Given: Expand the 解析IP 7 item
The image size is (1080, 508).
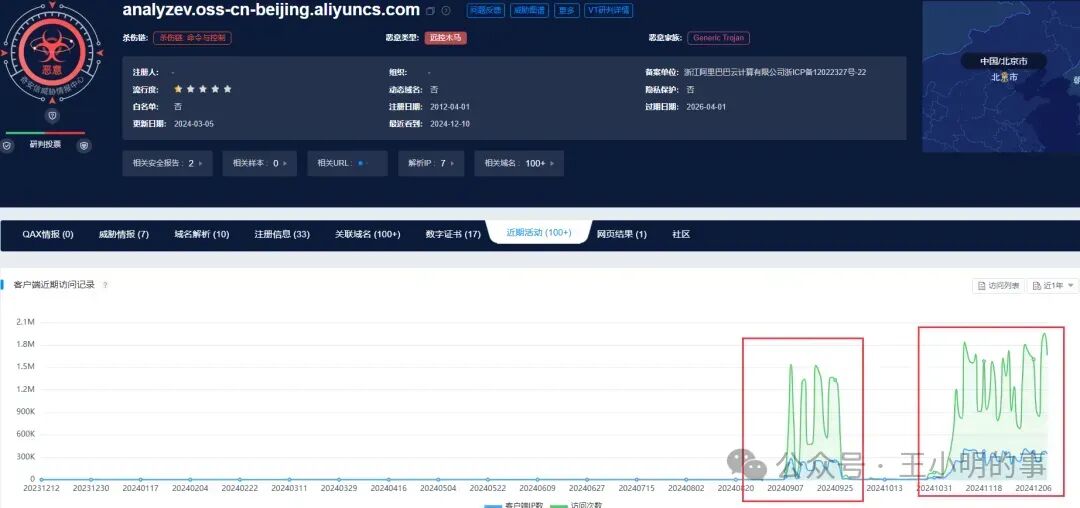Looking at the screenshot, I should pyautogui.click(x=431, y=163).
